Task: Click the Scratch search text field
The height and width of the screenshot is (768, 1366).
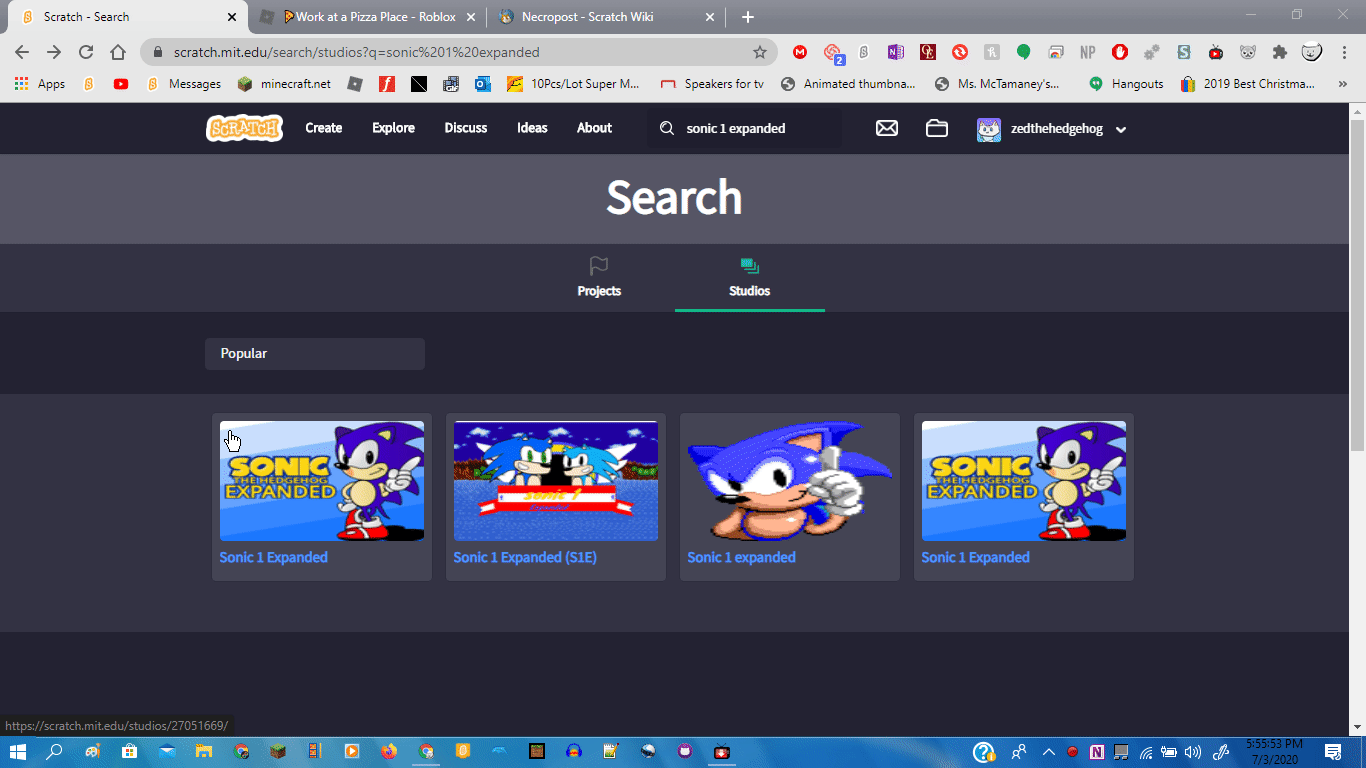Action: [755, 128]
